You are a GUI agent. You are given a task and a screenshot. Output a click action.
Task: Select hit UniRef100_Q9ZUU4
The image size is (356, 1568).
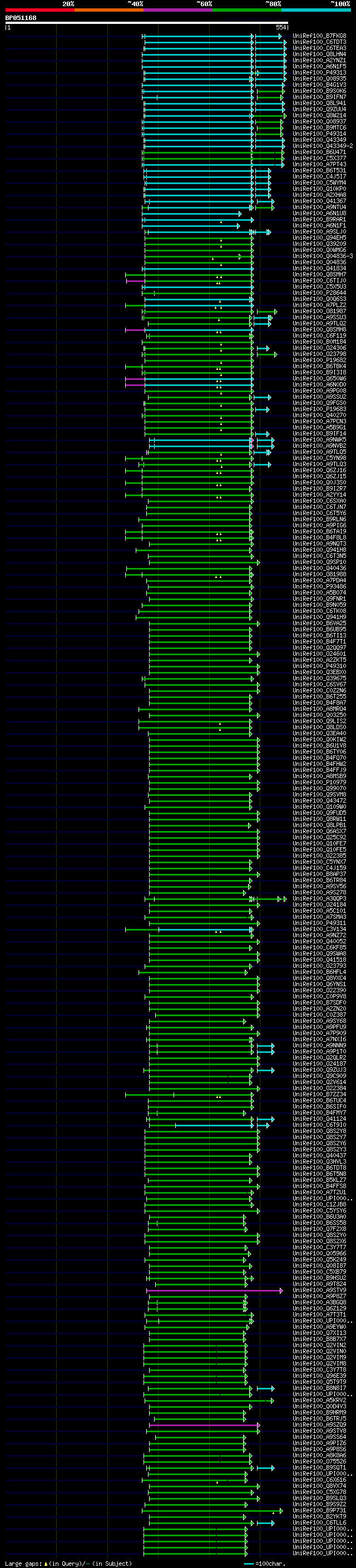pyautogui.click(x=319, y=109)
